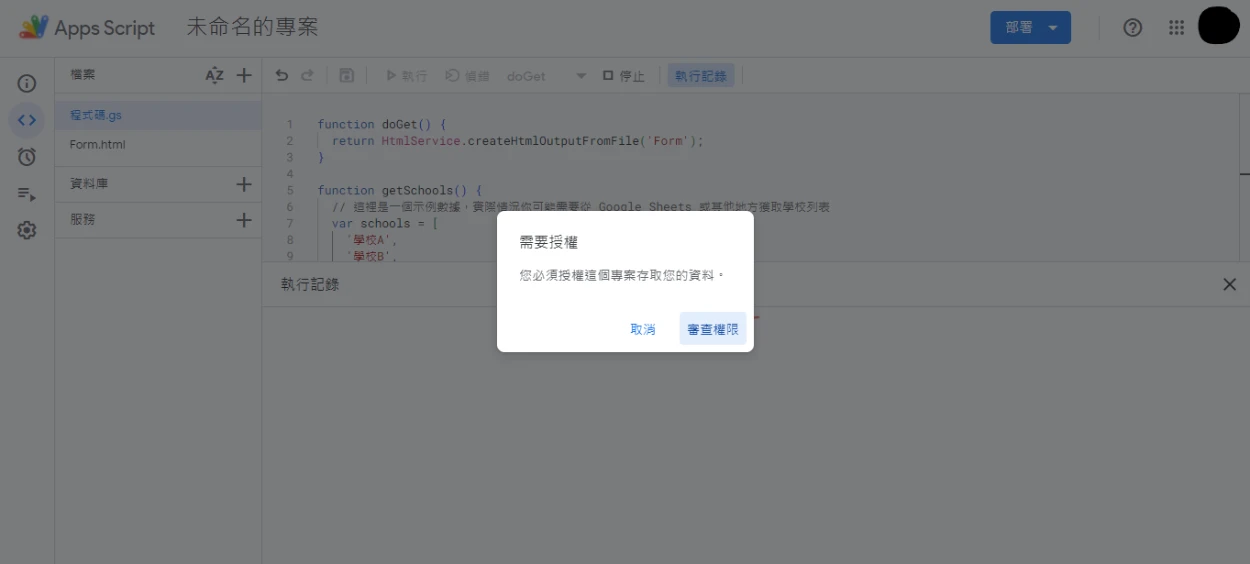Open the Overview info icon in sidebar

pos(27,84)
